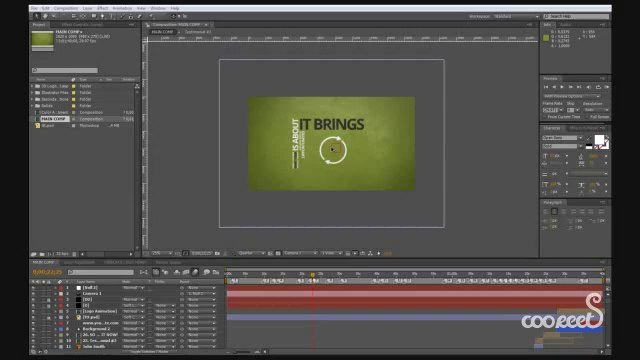This screenshot has height=360, width=640.
Task: Select the Eraser tool
Action: coord(140,16)
